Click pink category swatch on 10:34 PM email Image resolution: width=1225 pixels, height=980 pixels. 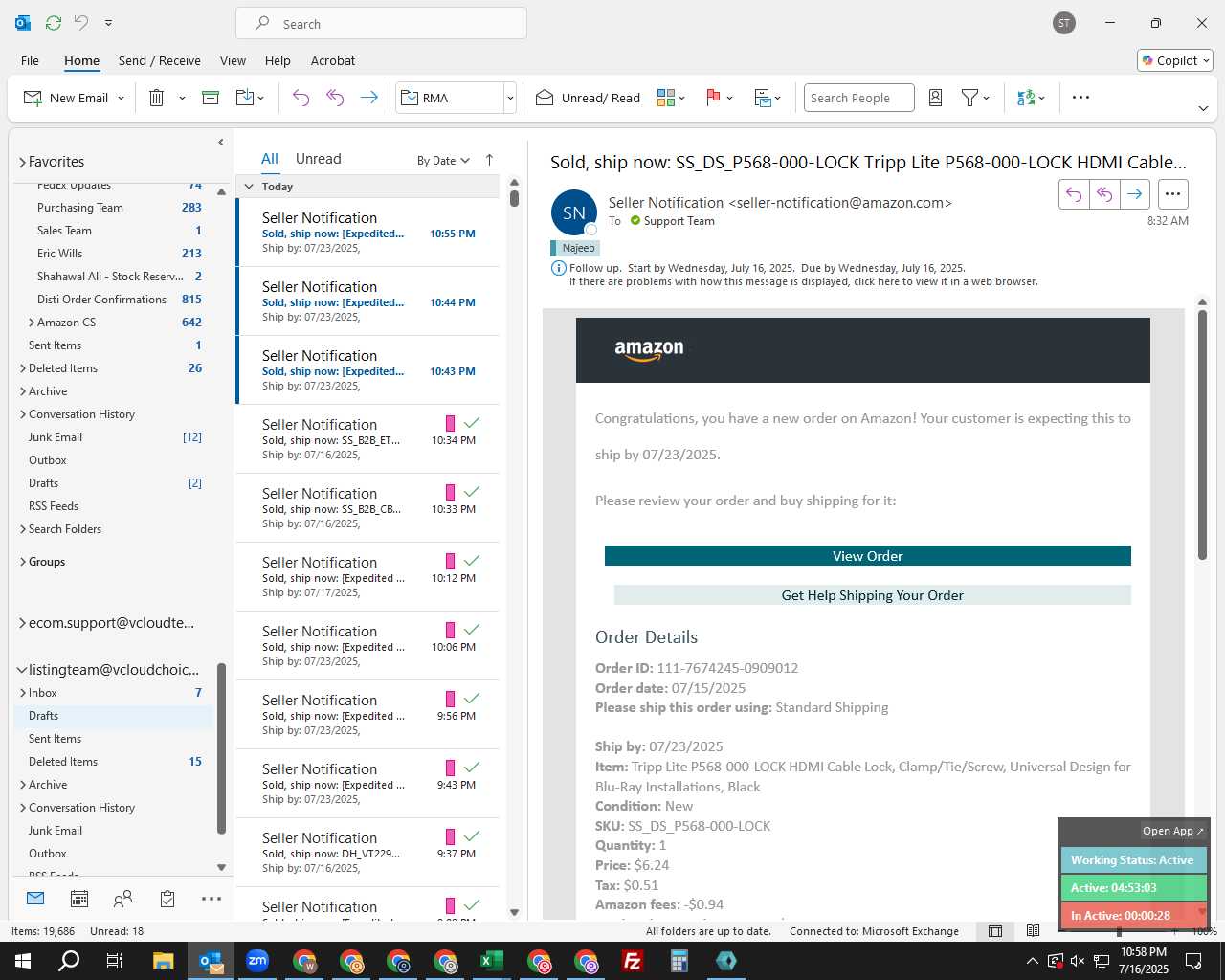(x=451, y=423)
